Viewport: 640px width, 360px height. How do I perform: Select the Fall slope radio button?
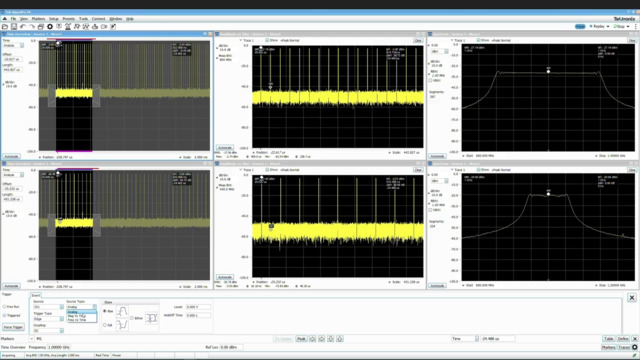click(x=105, y=325)
